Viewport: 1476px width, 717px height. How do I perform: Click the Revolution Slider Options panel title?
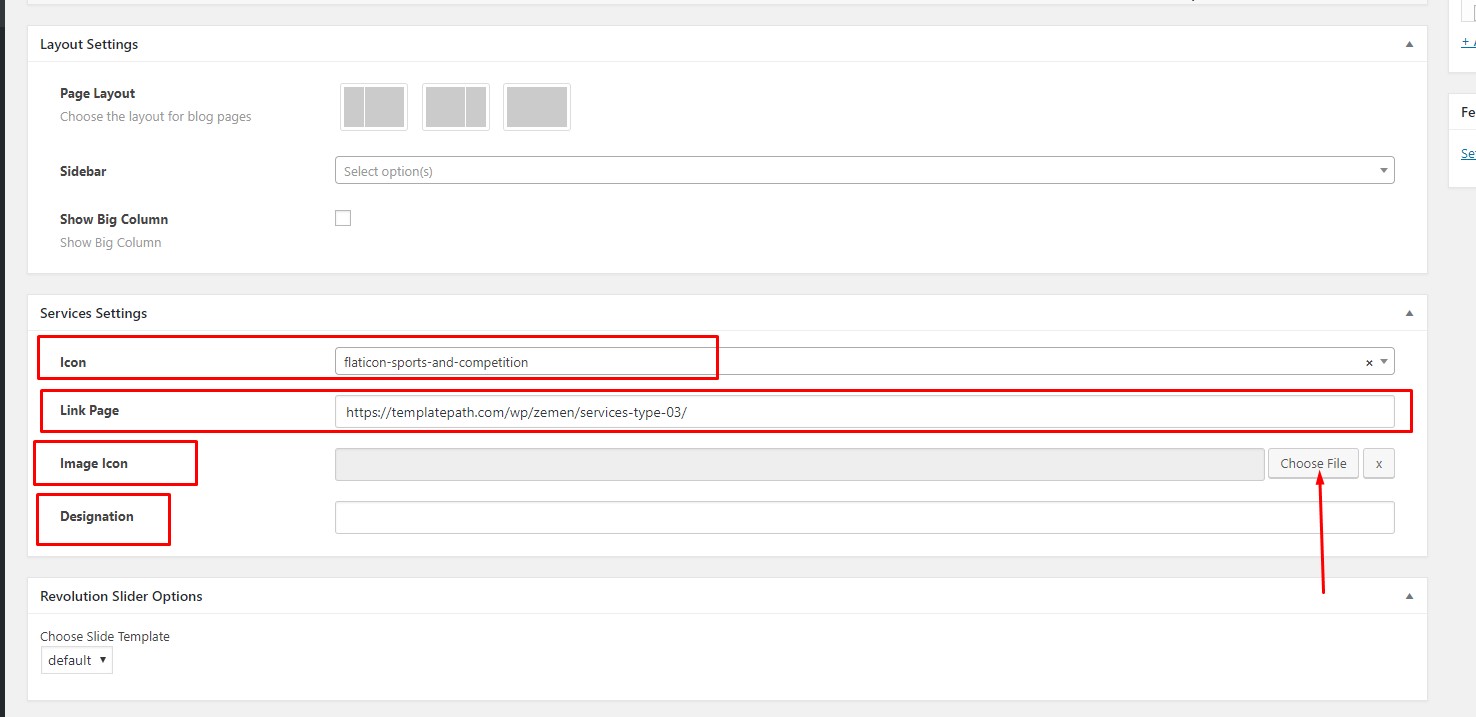coord(121,597)
